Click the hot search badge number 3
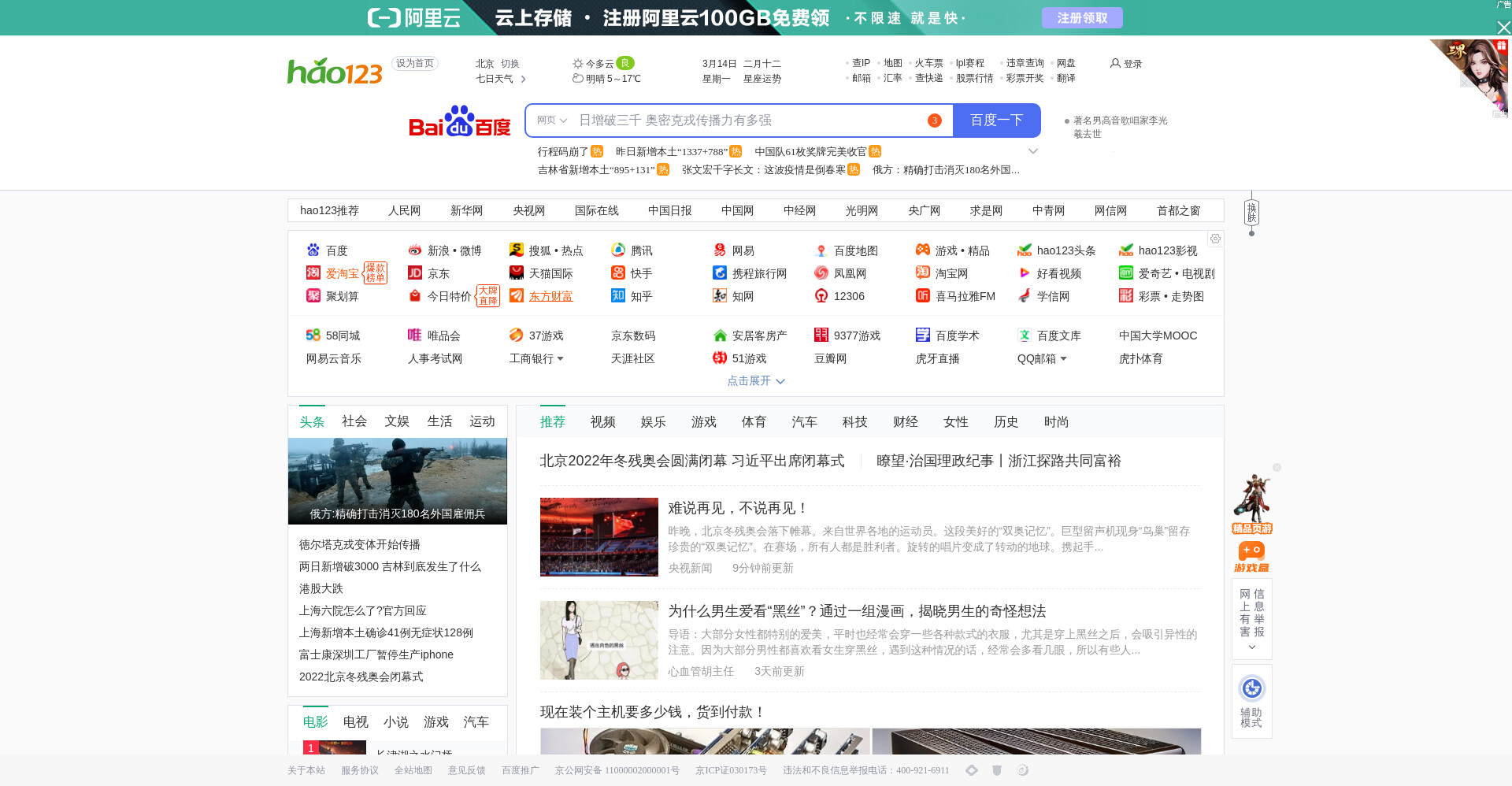The width and height of the screenshot is (1512, 786). click(935, 120)
